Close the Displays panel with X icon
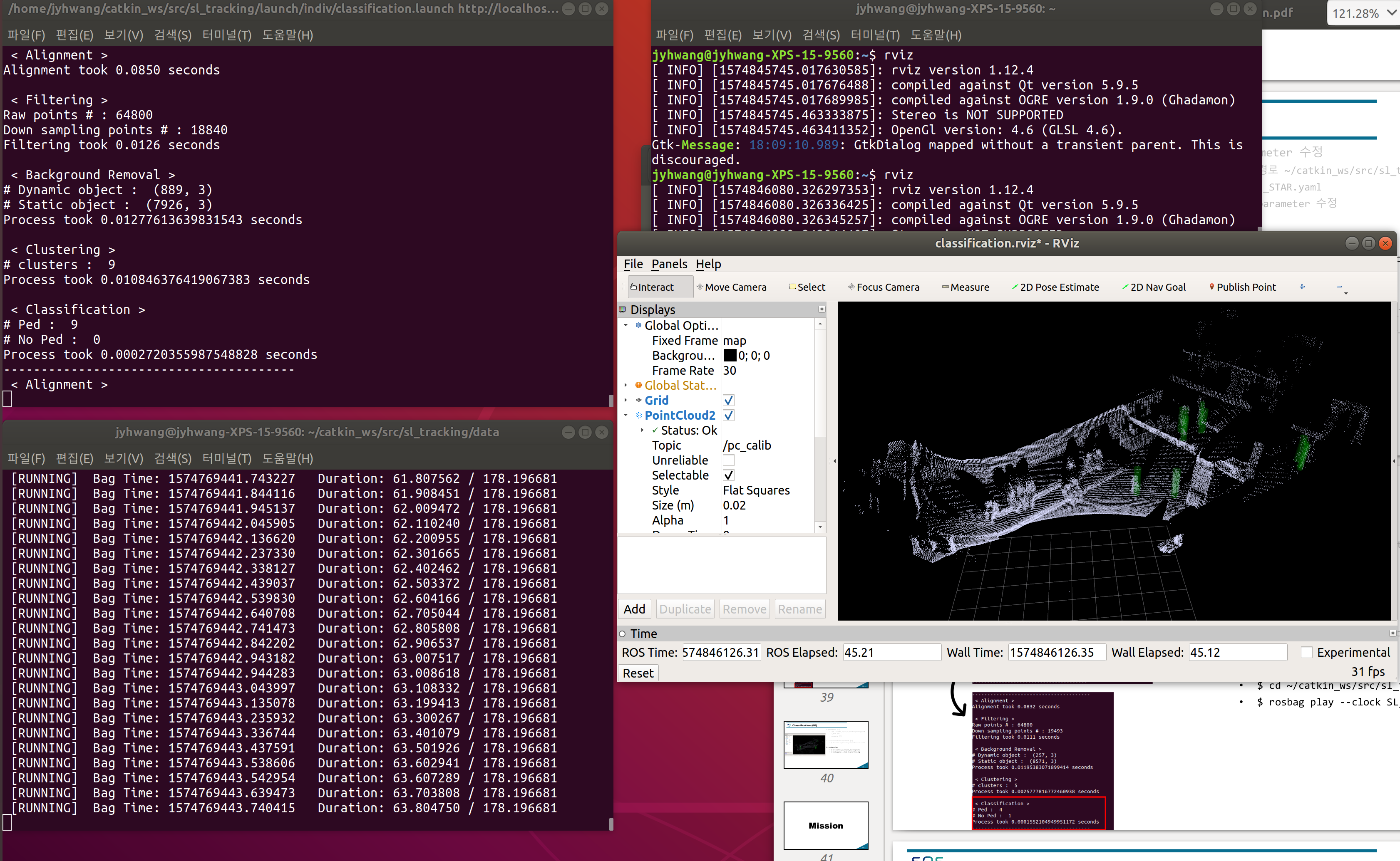The height and width of the screenshot is (861, 1400). click(x=822, y=309)
